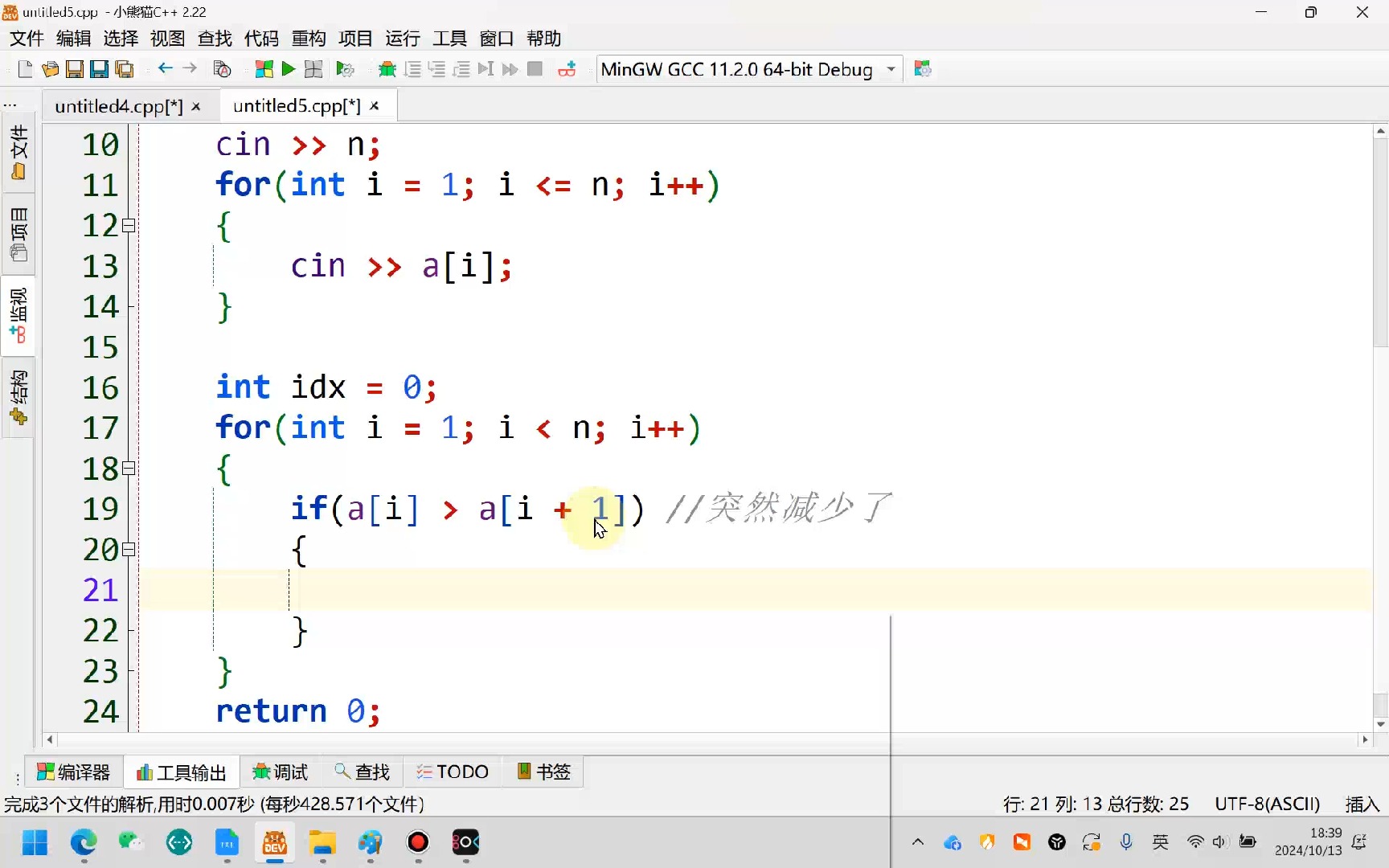The width and height of the screenshot is (1389, 868).
Task: Open the 文件 menu
Action: 27,39
